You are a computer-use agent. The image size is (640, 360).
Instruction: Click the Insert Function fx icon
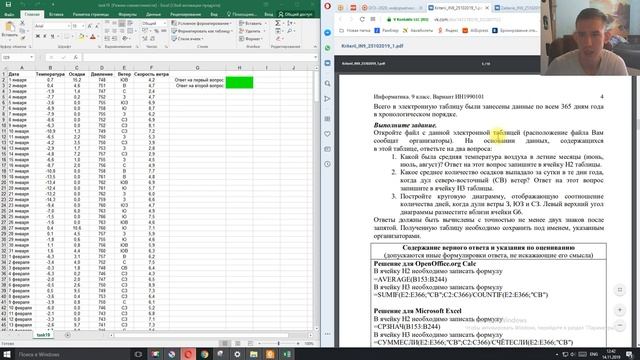[76, 58]
